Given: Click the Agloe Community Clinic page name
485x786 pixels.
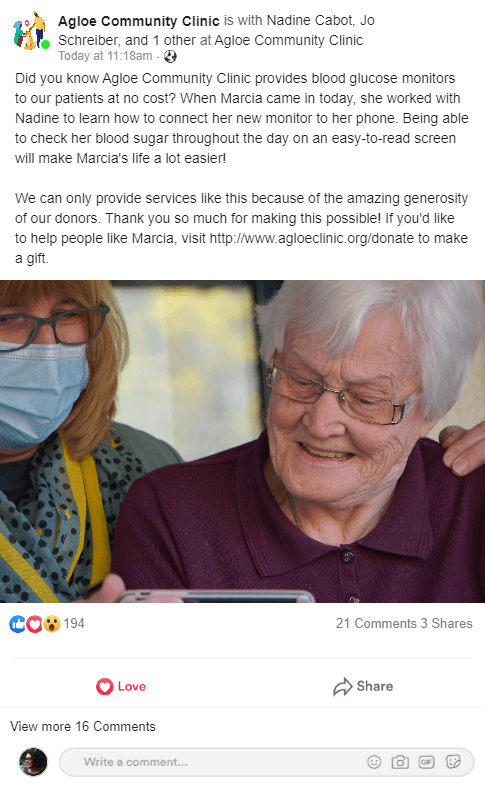Looking at the screenshot, I should 139,21.
